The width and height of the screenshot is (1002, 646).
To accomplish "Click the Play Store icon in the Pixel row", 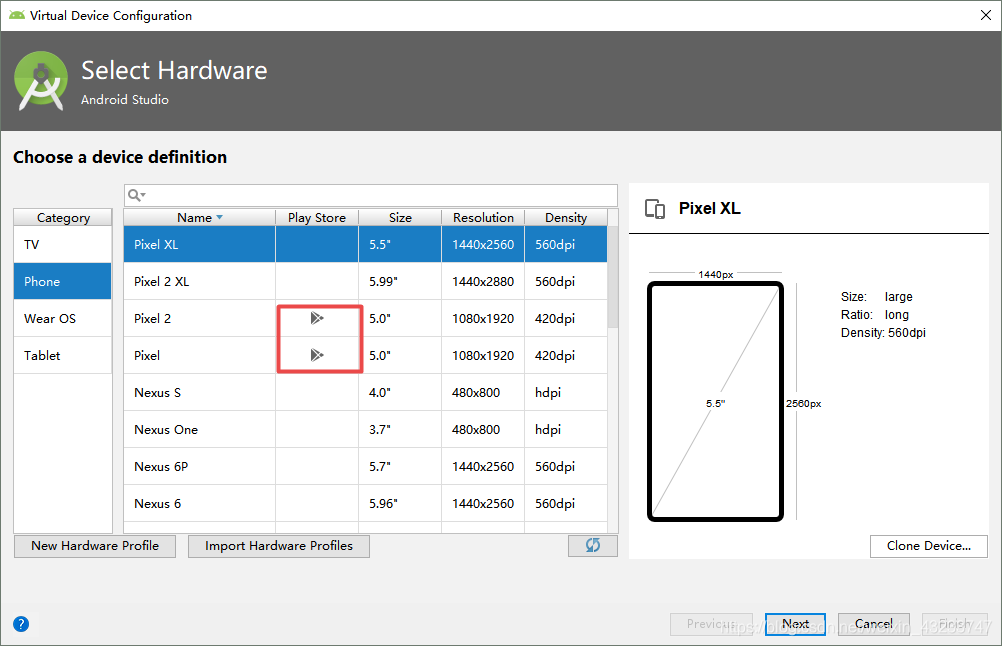I will 317,355.
